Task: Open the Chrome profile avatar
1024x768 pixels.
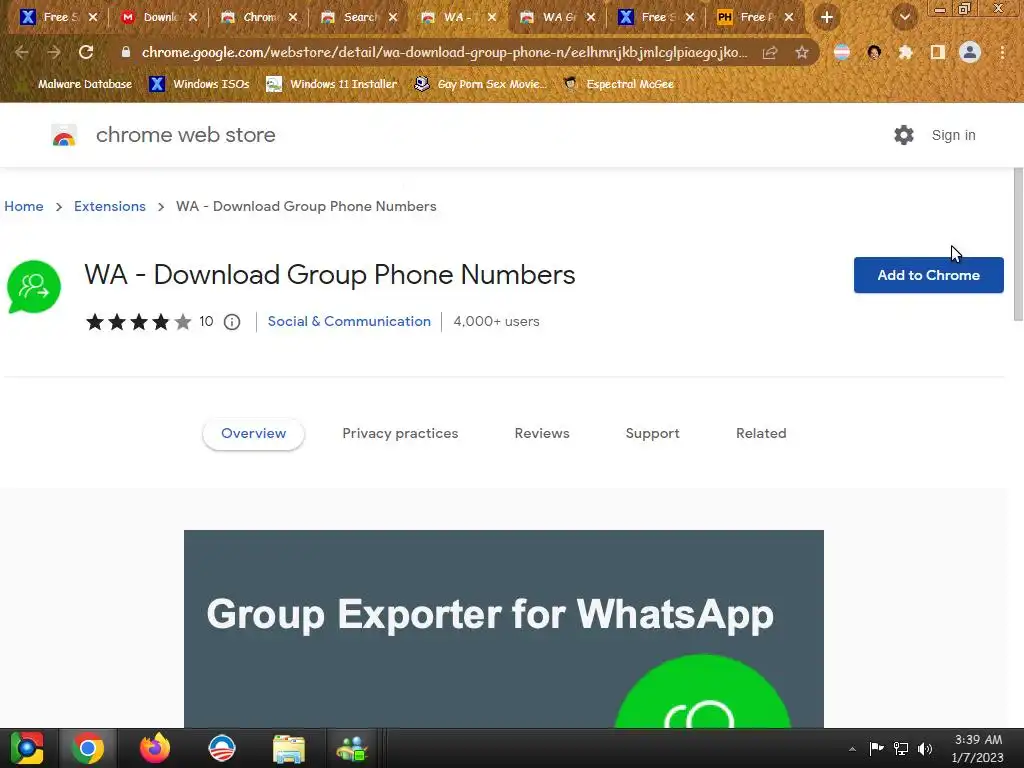Action: click(970, 52)
